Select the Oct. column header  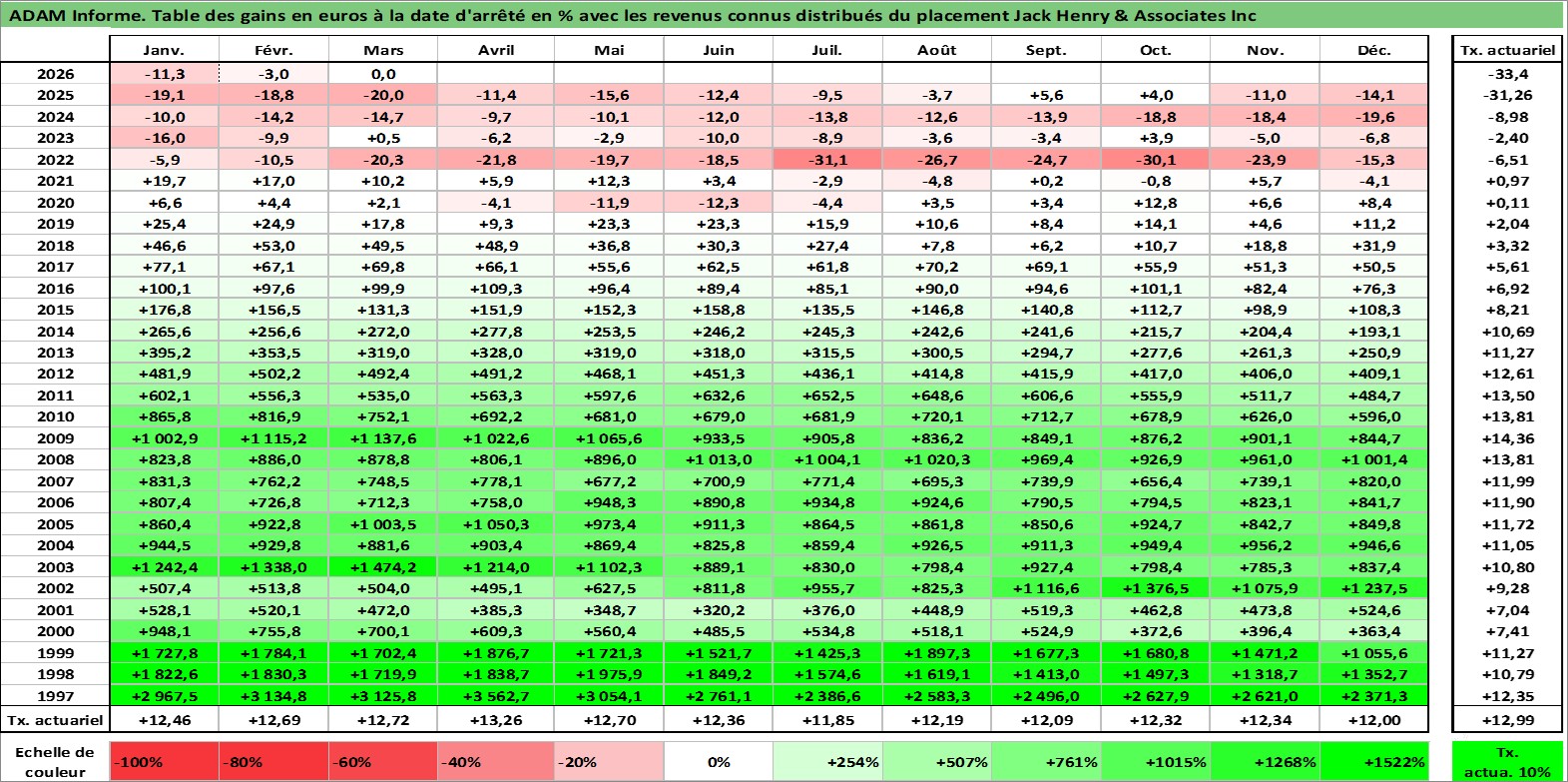[x=1156, y=50]
